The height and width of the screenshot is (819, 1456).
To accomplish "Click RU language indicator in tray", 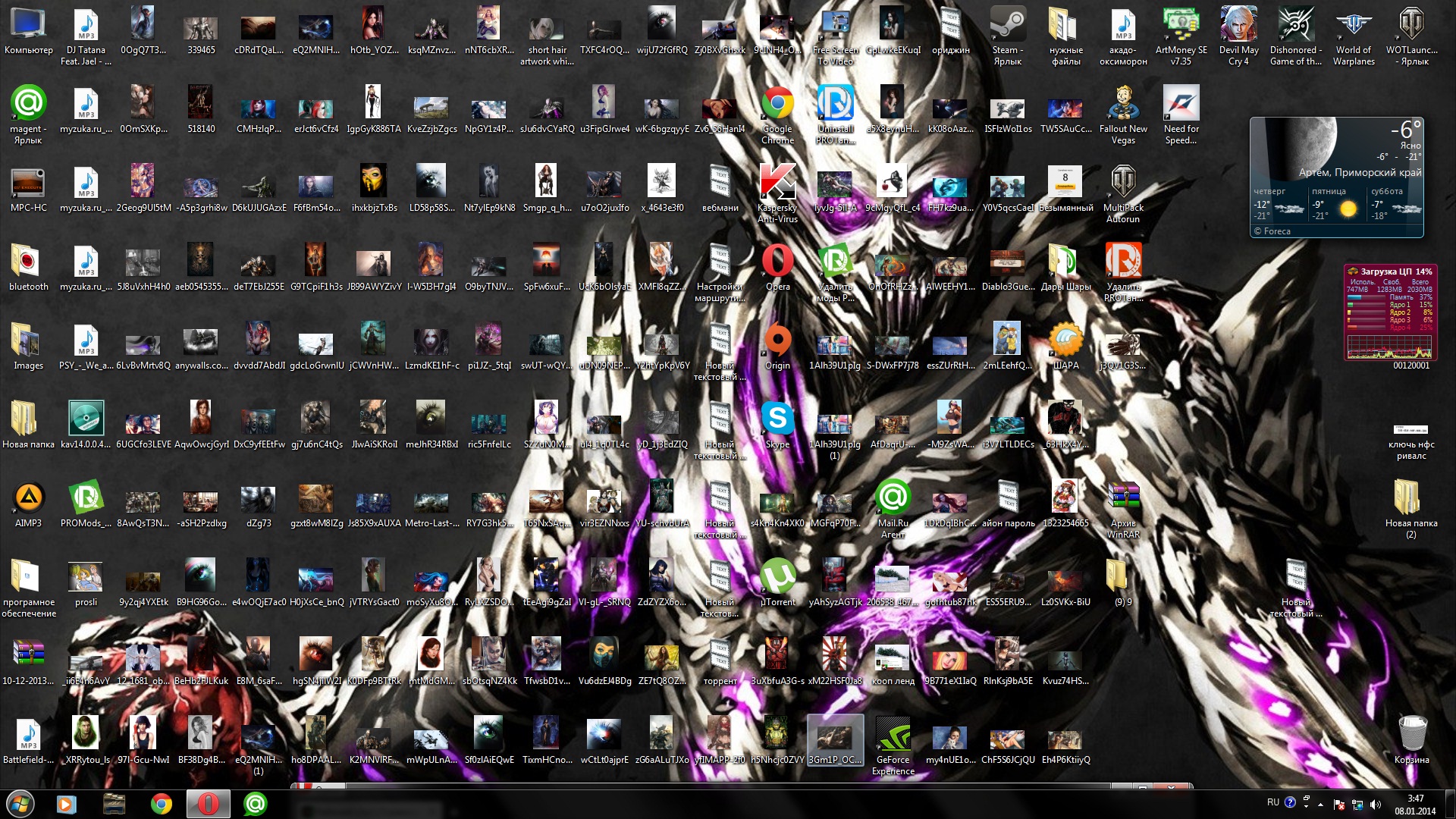I will [1273, 802].
